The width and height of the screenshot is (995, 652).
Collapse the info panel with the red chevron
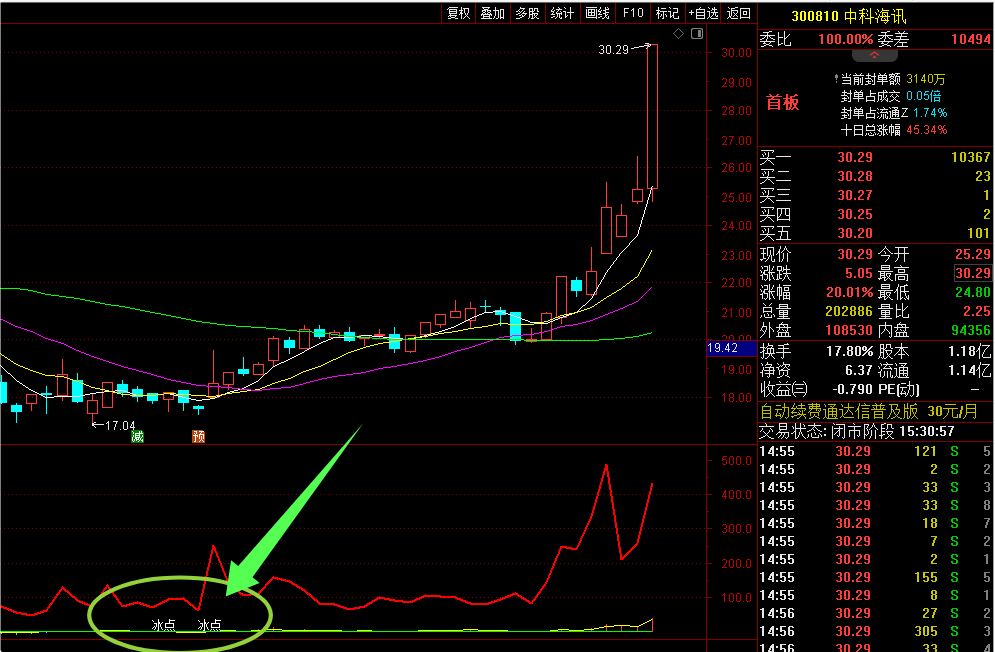click(x=874, y=56)
